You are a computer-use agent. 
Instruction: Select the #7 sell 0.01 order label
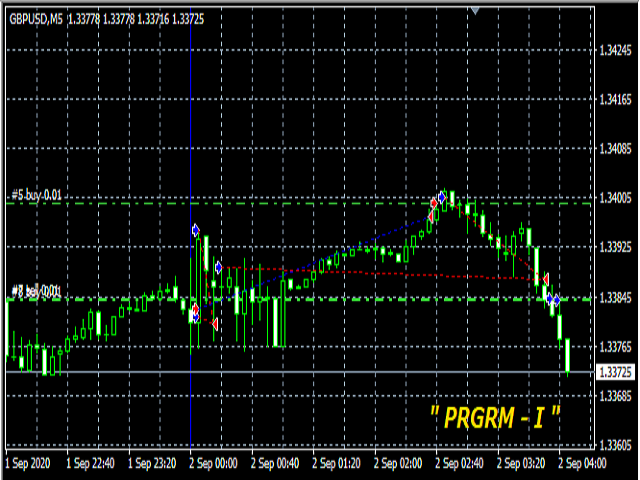point(36,291)
